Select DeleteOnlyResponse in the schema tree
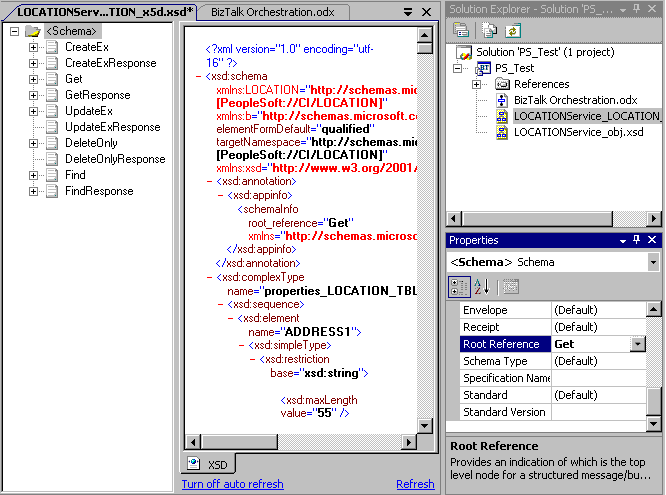 pos(115,159)
